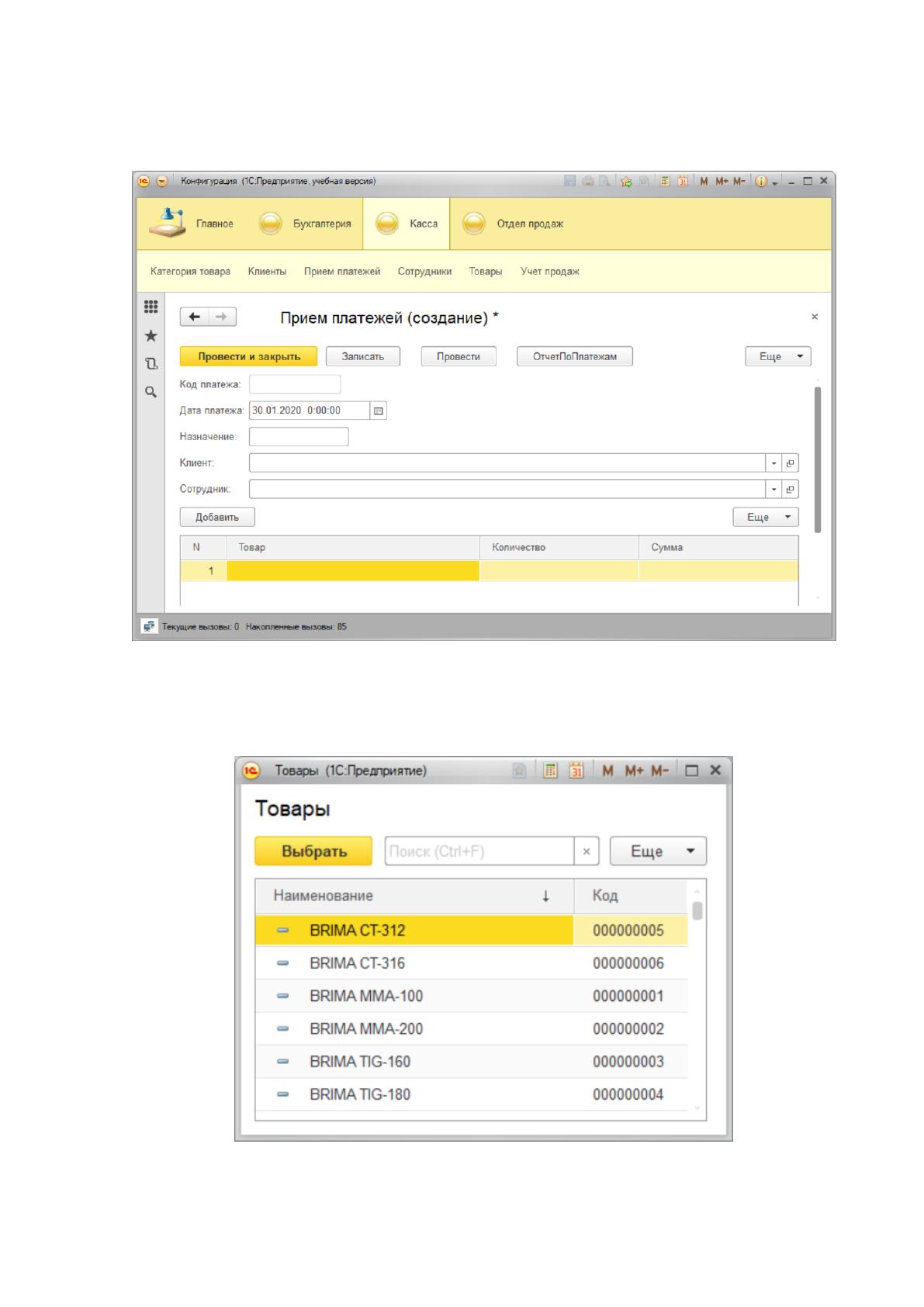Open the calculator icon in Товары window
924x1307 pixels.
[x=550, y=771]
